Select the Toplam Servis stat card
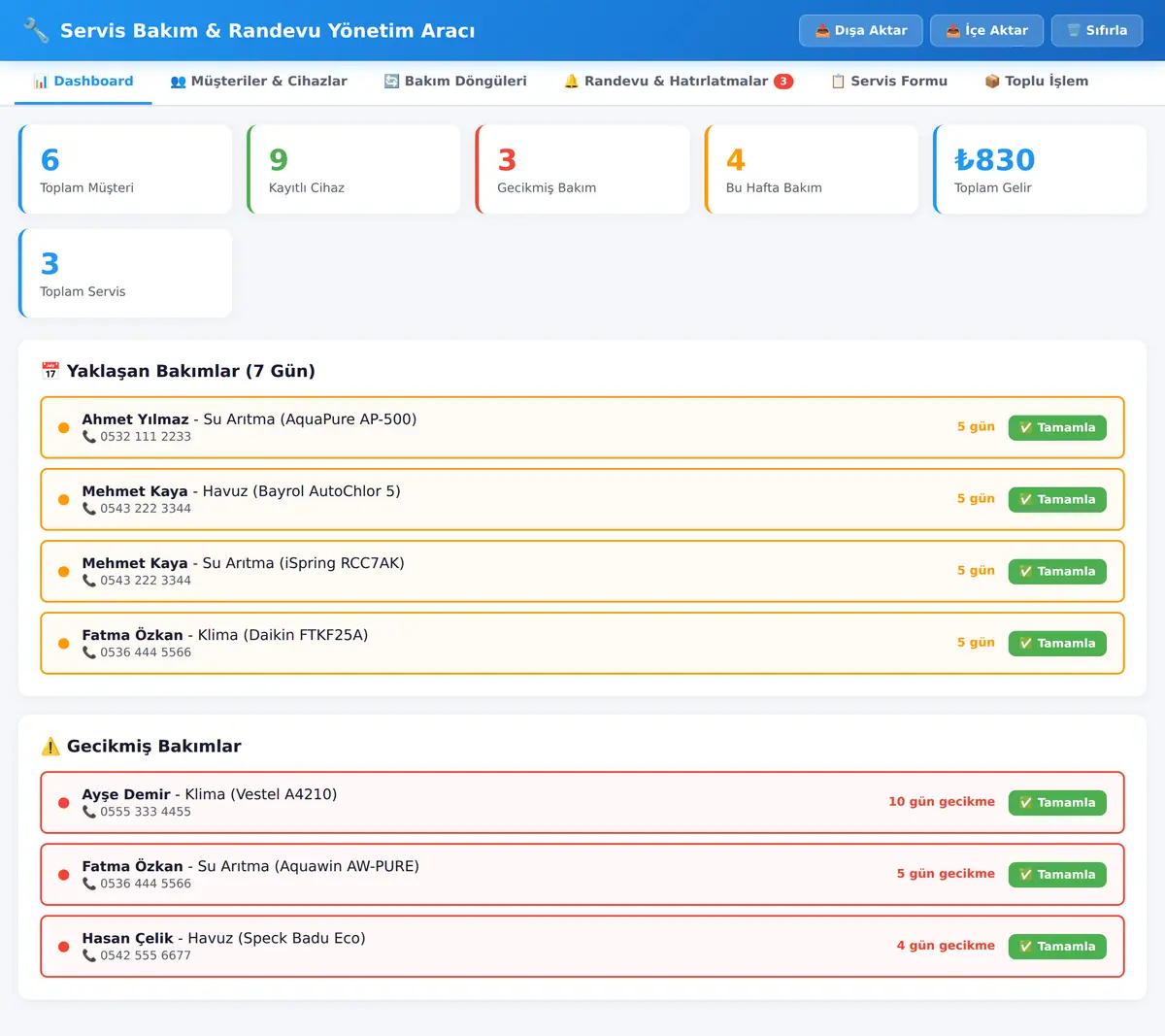The height and width of the screenshot is (1036, 1165). click(x=125, y=273)
